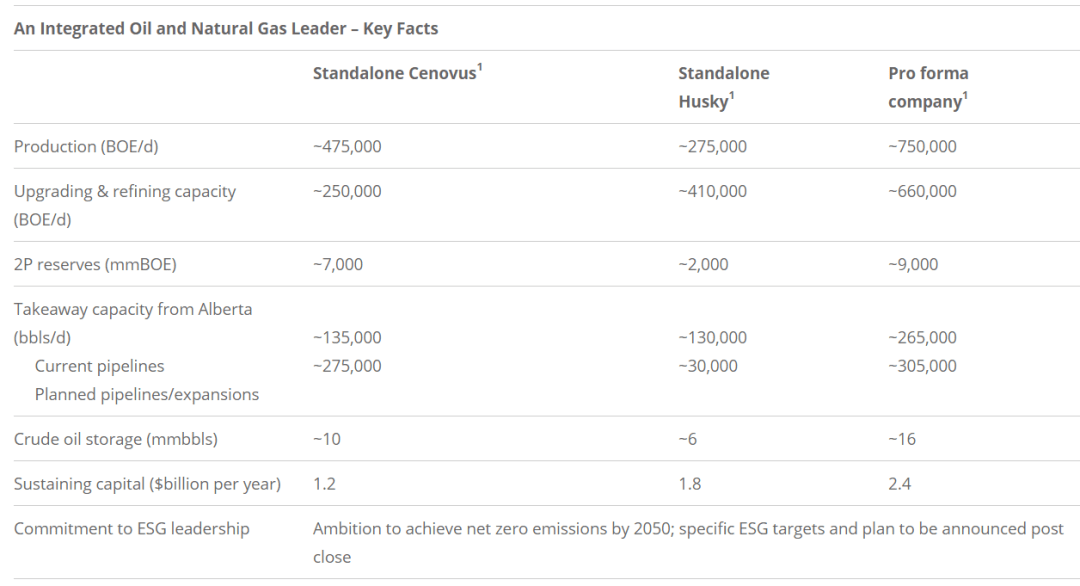Click the Commitment to ESG leadership label
The image size is (1080, 586).
point(132,528)
